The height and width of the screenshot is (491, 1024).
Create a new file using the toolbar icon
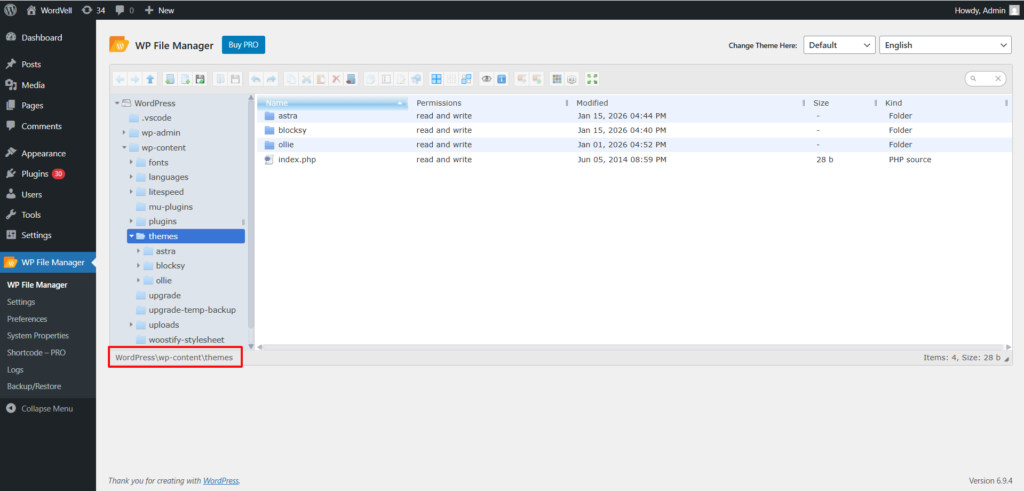click(x=185, y=79)
